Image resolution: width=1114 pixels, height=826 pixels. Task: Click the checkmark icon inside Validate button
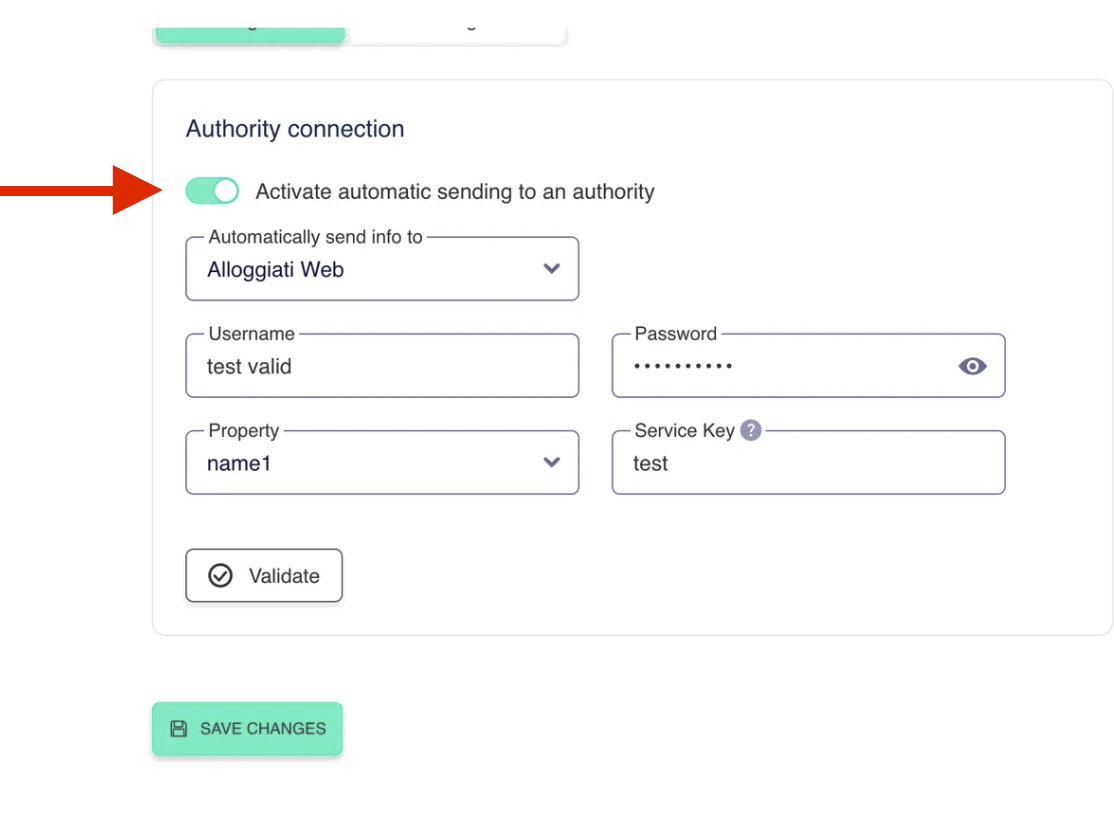[220, 576]
